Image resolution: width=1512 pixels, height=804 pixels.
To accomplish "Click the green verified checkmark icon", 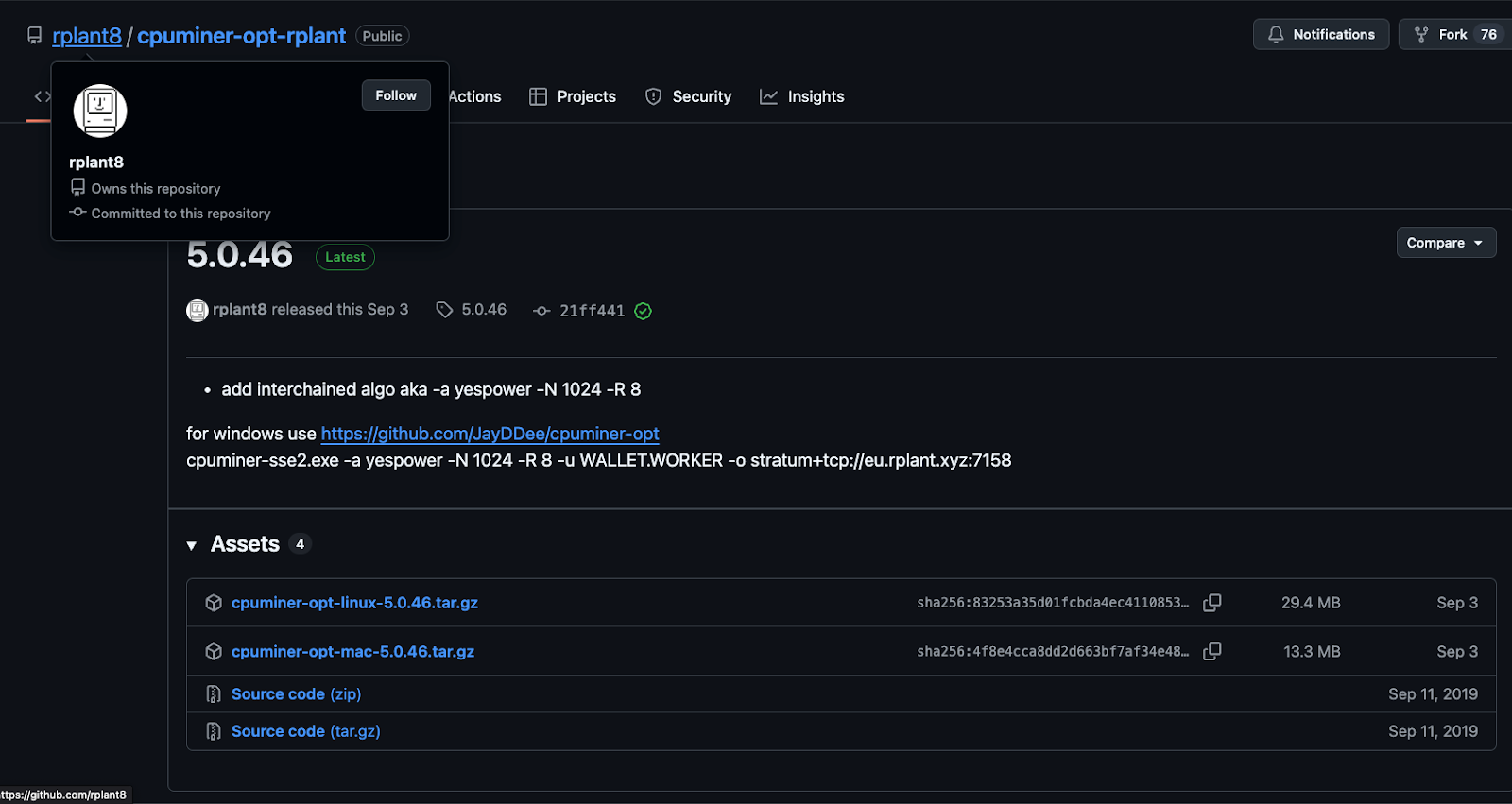I will click(x=643, y=311).
